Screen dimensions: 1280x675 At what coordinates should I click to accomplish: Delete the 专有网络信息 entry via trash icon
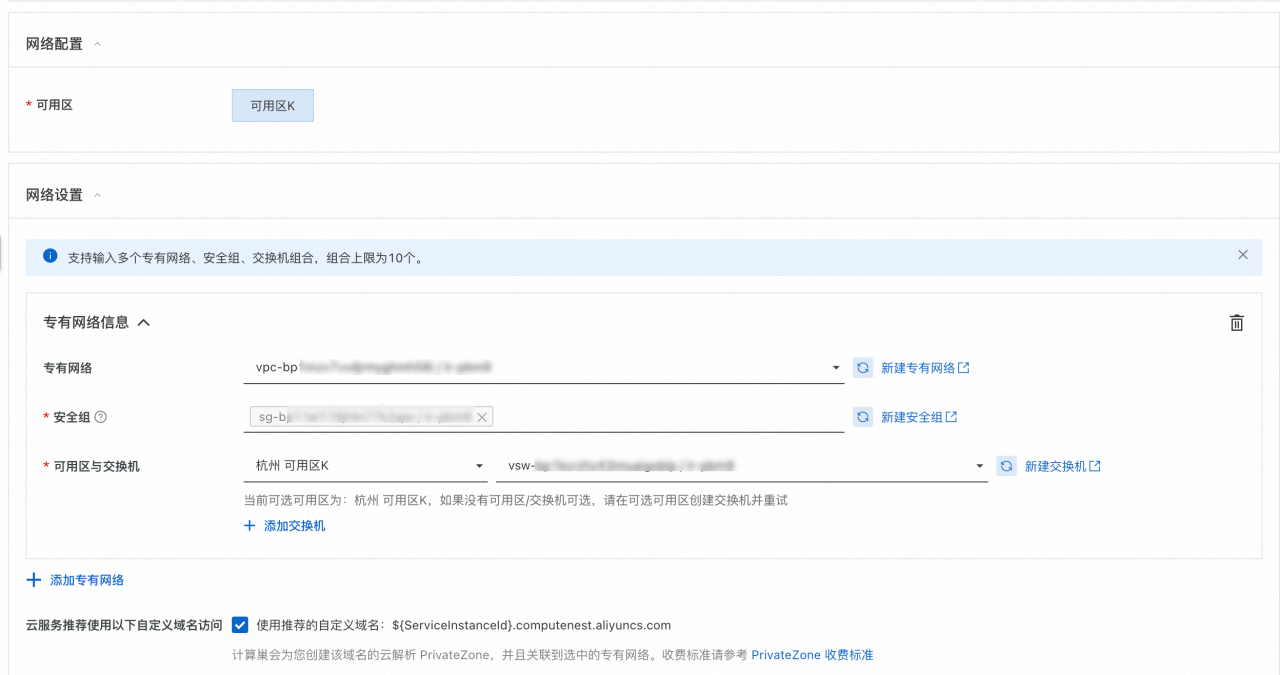(1237, 322)
